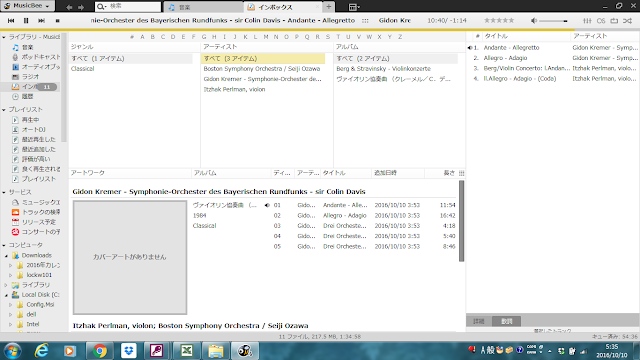
Task: Collapse the コンピュータ sidebar section
Action: point(4,245)
